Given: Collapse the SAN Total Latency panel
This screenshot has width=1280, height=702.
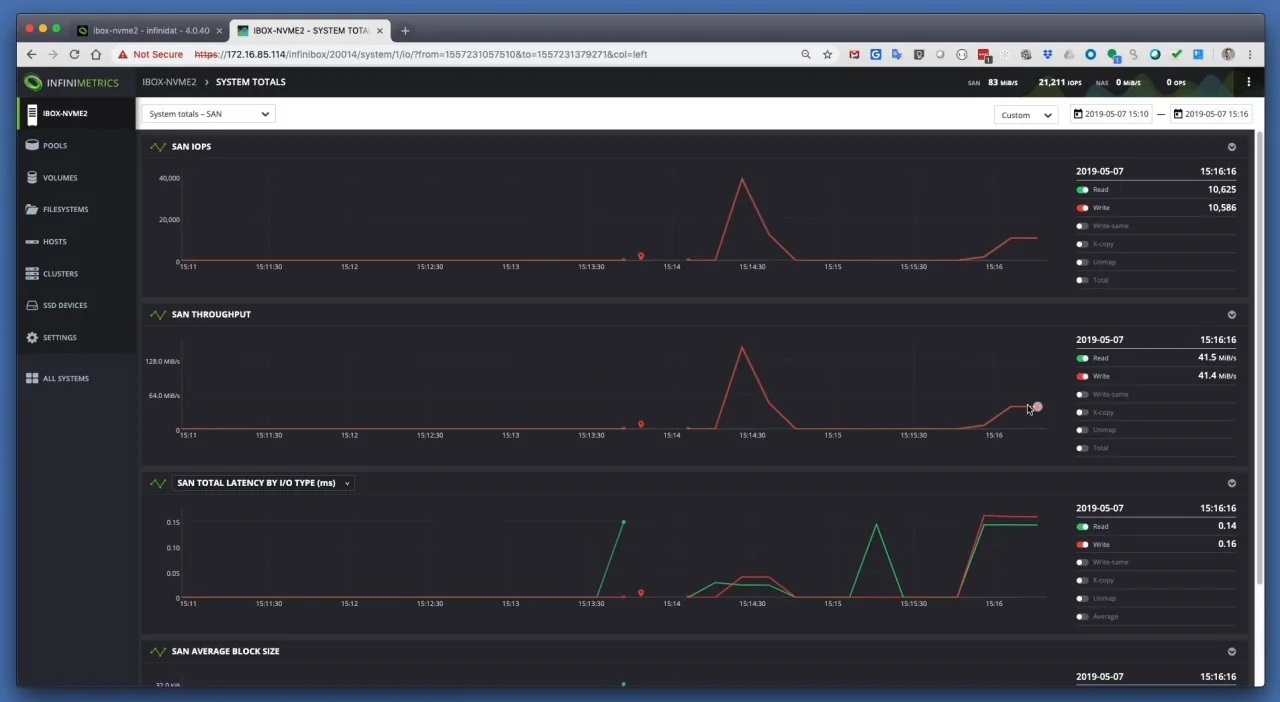Looking at the screenshot, I should point(1232,483).
